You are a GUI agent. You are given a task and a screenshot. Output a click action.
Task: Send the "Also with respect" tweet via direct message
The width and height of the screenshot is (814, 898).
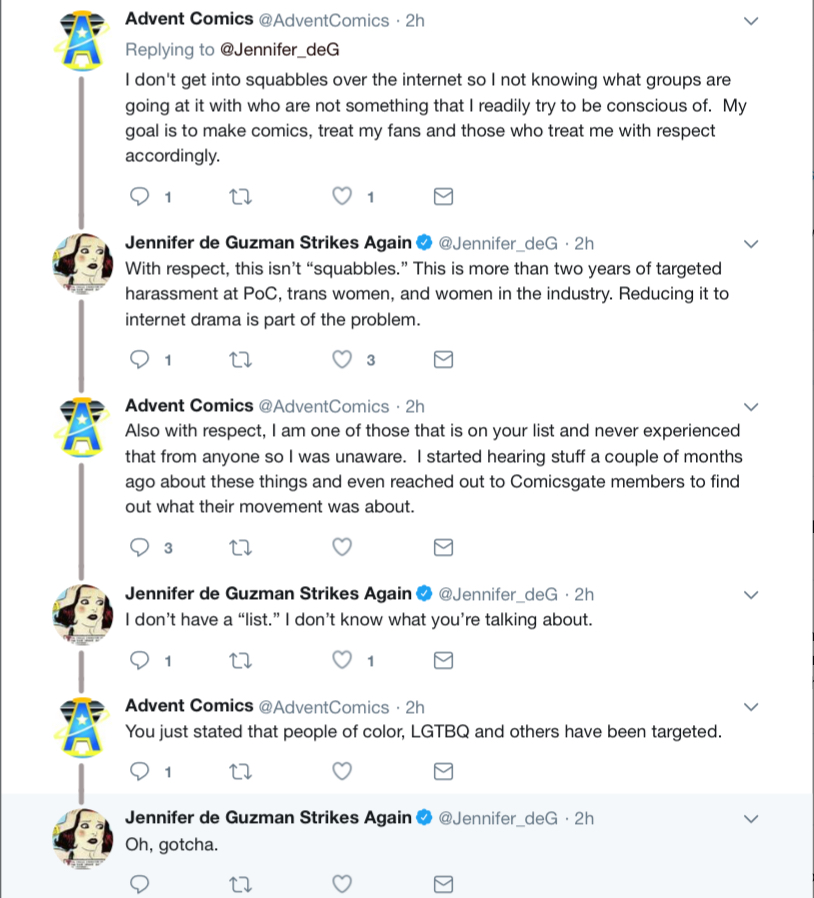point(443,548)
